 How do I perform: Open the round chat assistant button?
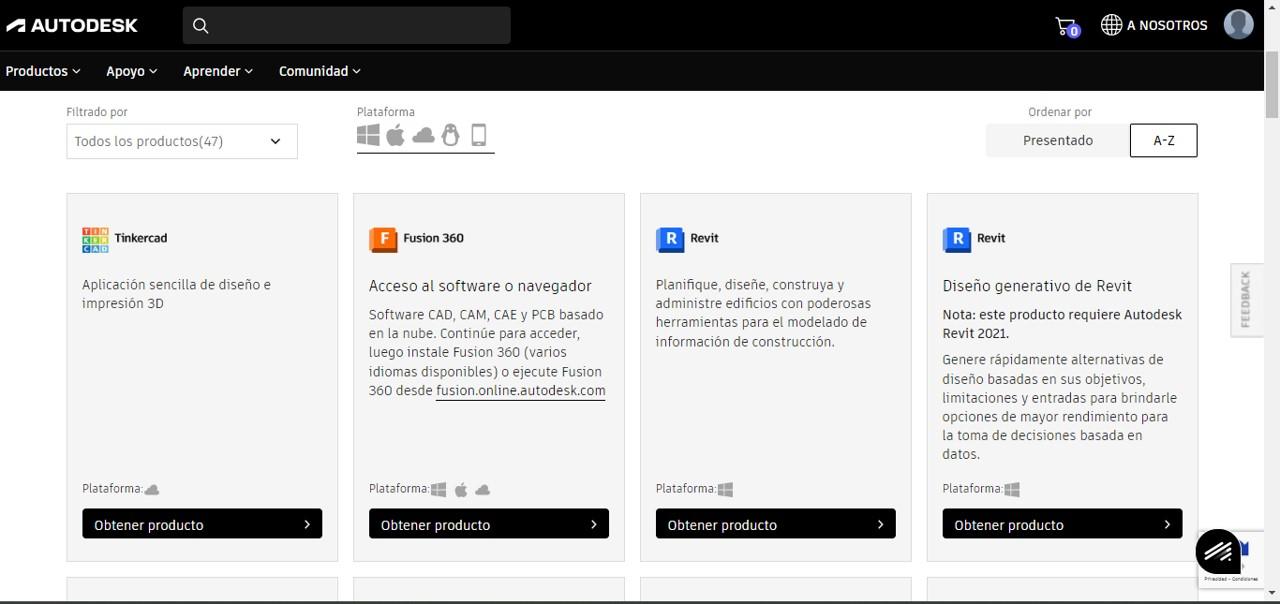coord(1218,552)
